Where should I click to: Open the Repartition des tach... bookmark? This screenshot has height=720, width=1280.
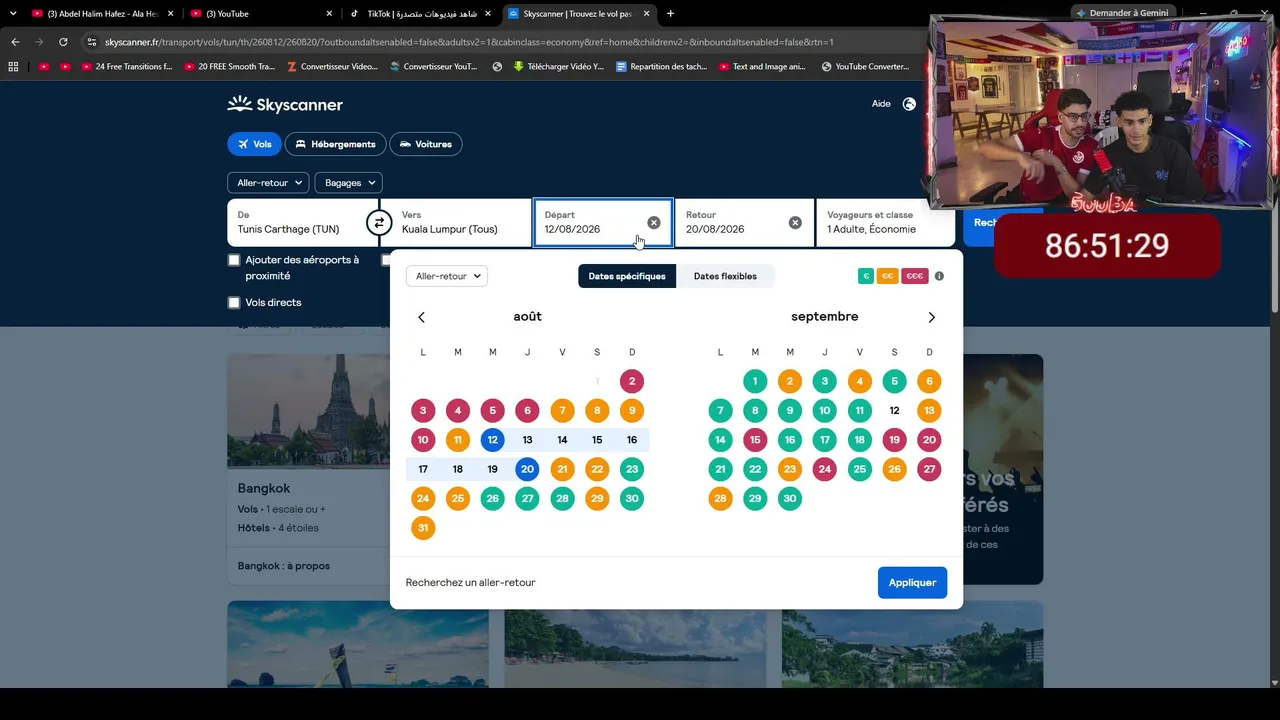661,67
